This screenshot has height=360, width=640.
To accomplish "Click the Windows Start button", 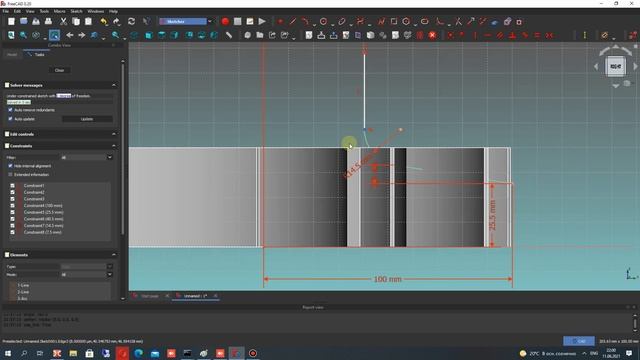I will coord(7,353).
